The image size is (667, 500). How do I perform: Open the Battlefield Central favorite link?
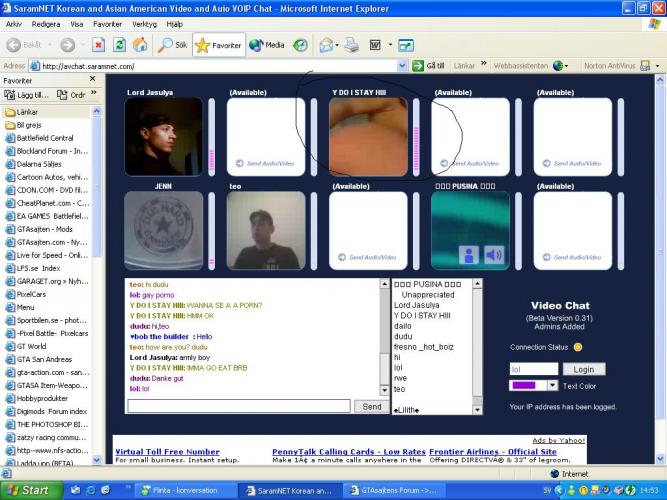(45, 138)
